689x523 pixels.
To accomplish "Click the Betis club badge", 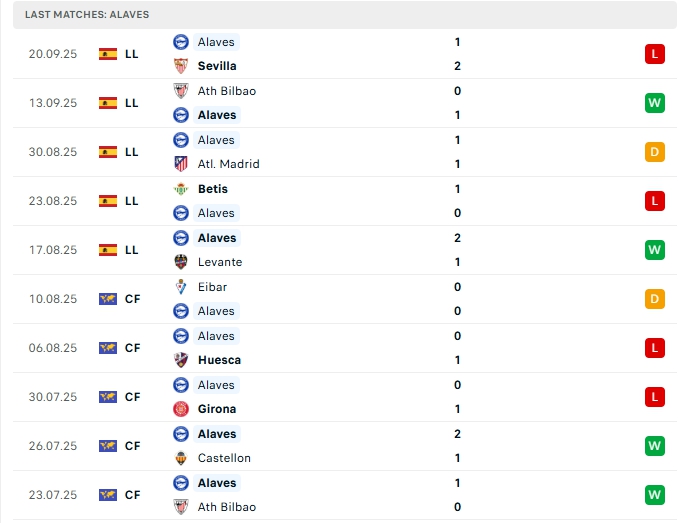I will [181, 189].
